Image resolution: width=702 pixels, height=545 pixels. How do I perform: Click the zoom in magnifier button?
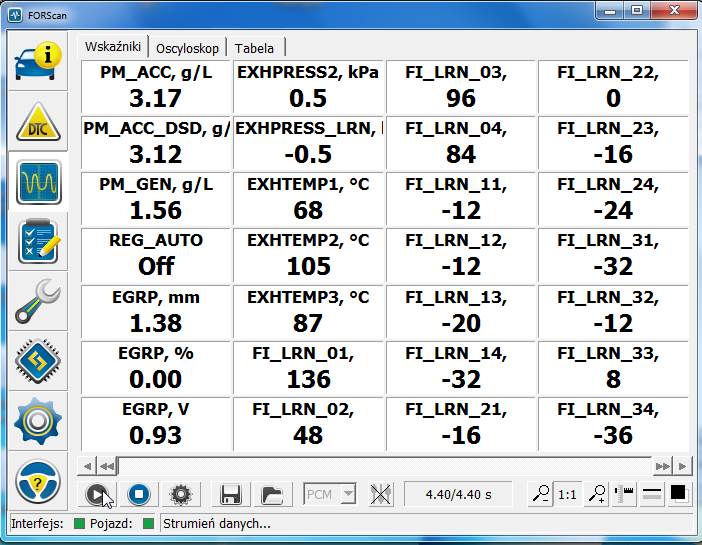[x=597, y=493]
